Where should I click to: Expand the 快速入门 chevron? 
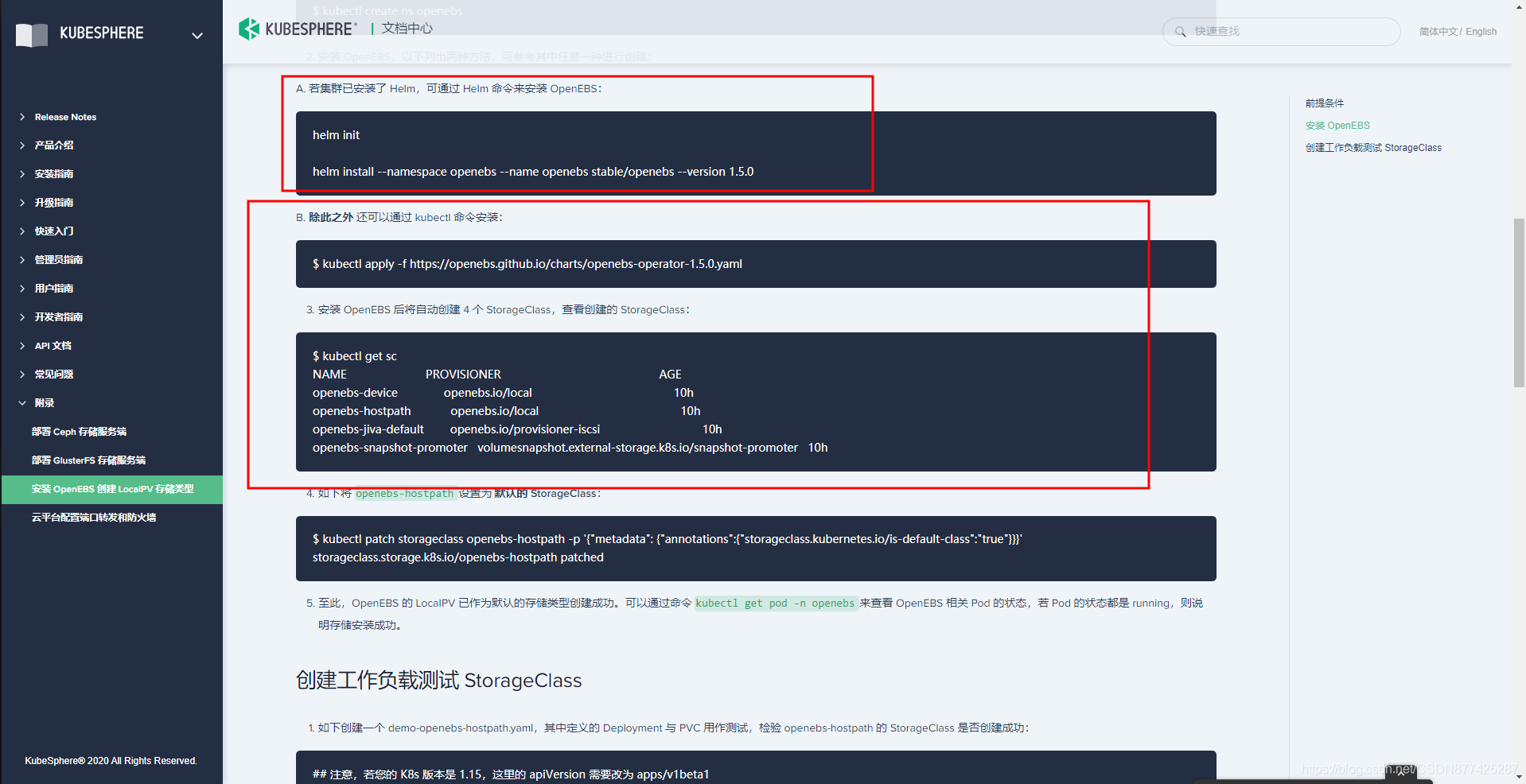pos(22,231)
